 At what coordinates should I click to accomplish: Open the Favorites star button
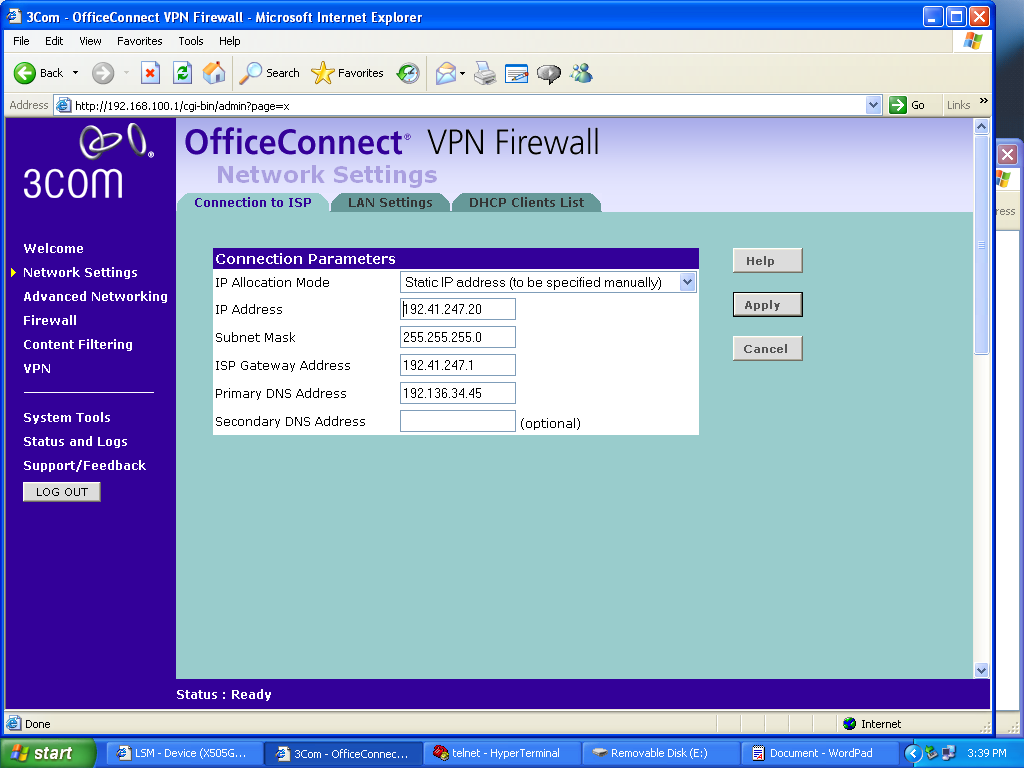pyautogui.click(x=348, y=73)
